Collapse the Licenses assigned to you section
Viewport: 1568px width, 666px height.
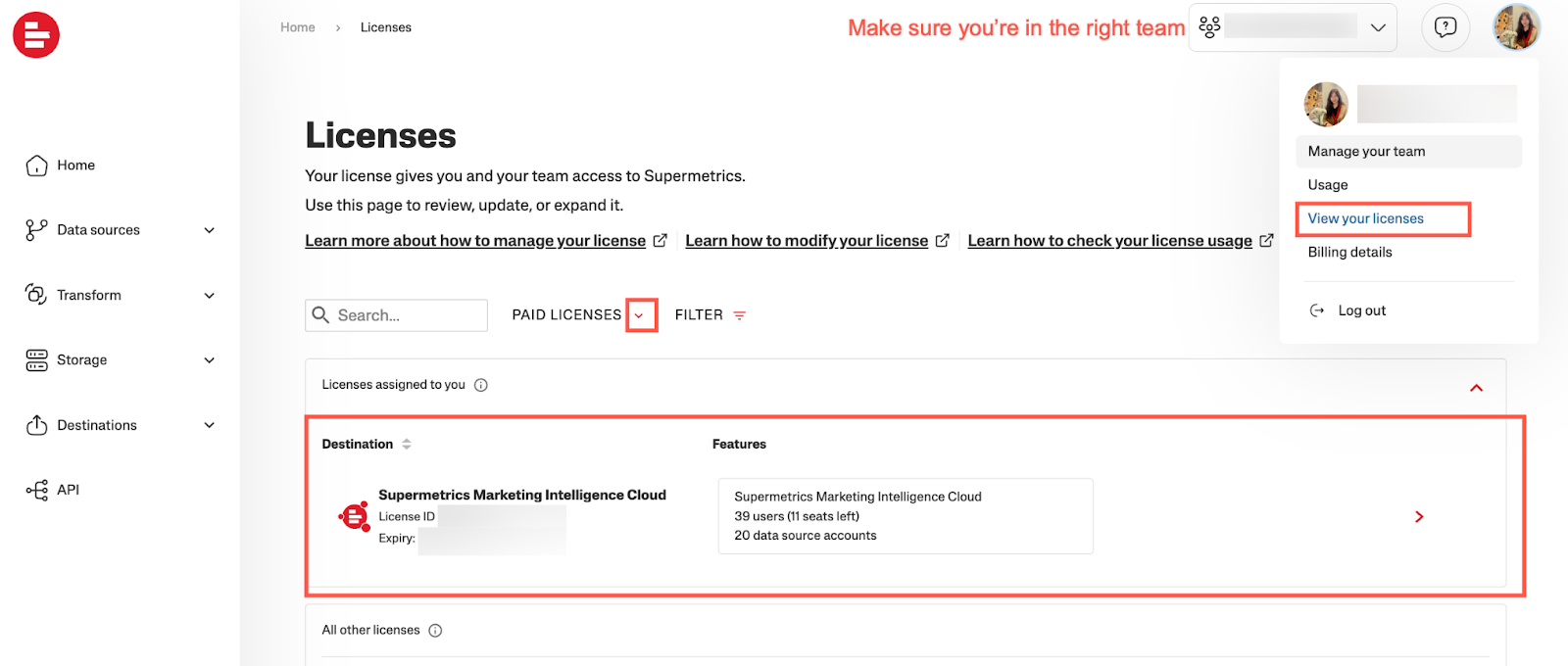coord(1476,388)
